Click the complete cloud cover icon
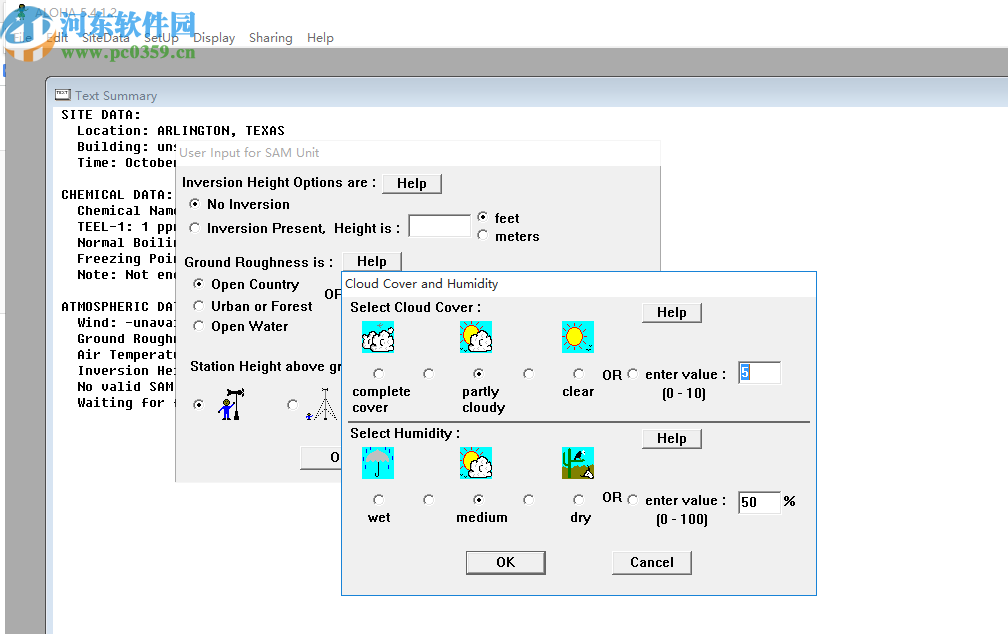Image resolution: width=1008 pixels, height=634 pixels. (378, 337)
